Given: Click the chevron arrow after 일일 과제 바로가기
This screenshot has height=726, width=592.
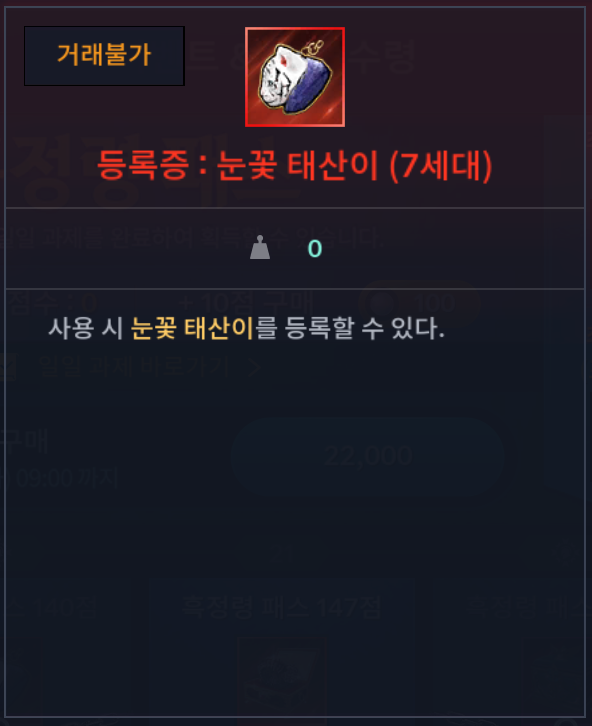Looking at the screenshot, I should tap(255, 368).
